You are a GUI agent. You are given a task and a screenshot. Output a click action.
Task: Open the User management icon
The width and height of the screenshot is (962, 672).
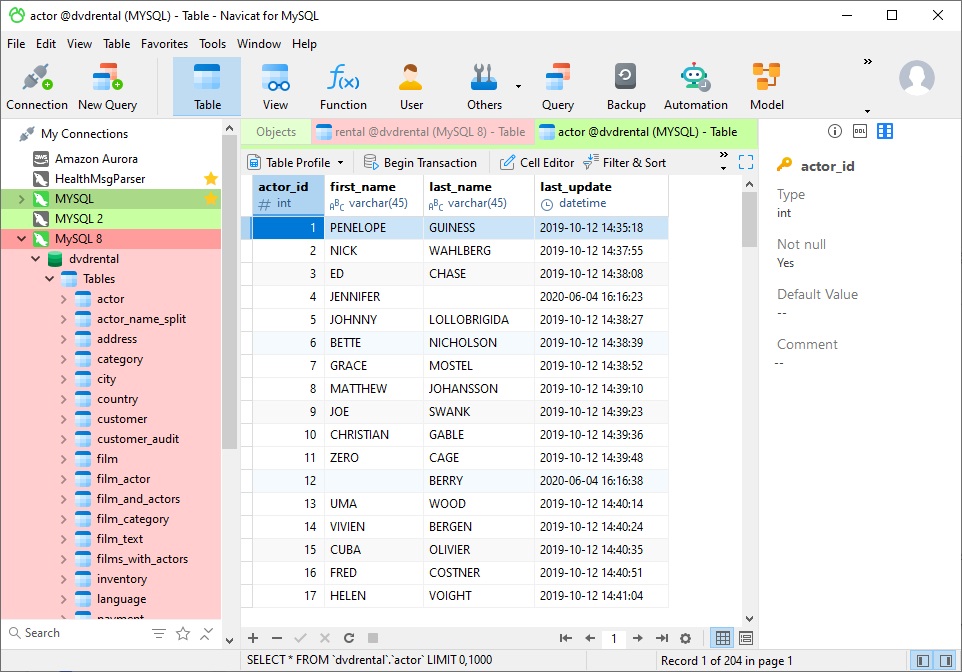click(x=411, y=87)
